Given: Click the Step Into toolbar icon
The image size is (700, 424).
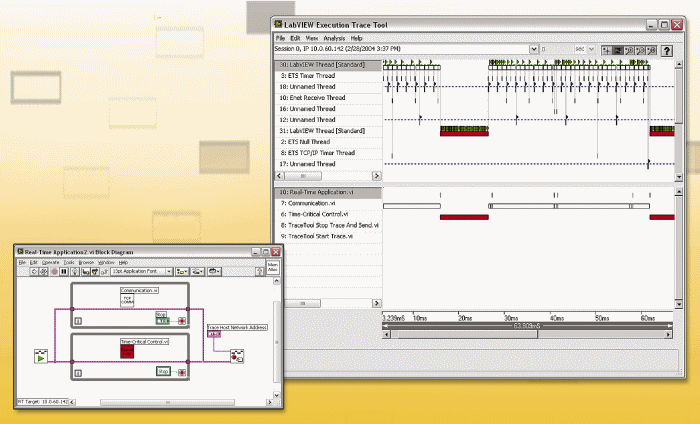Looking at the screenshot, I should tap(86, 271).
